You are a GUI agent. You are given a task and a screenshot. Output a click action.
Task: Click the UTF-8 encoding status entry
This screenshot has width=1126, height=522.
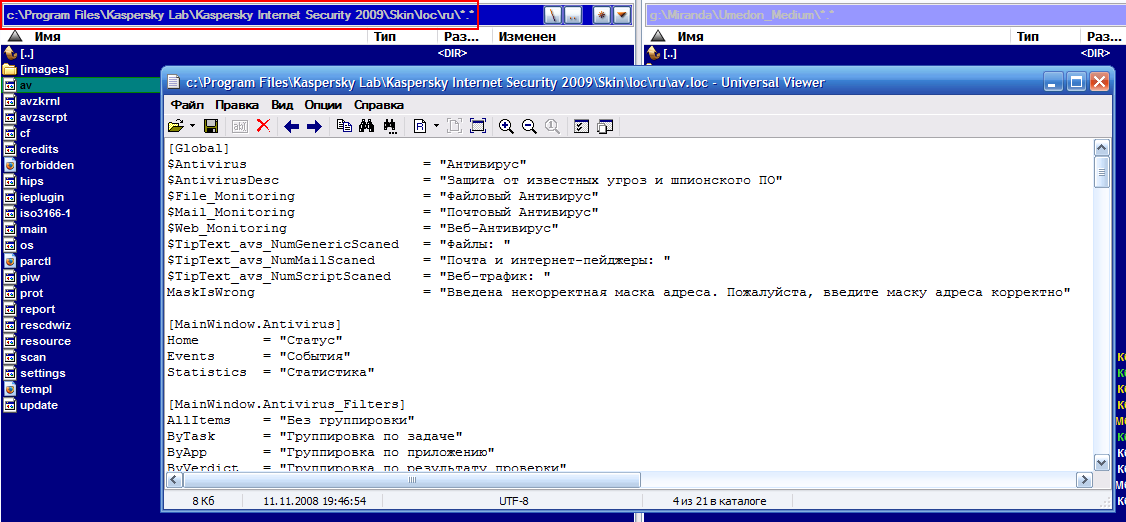click(512, 500)
